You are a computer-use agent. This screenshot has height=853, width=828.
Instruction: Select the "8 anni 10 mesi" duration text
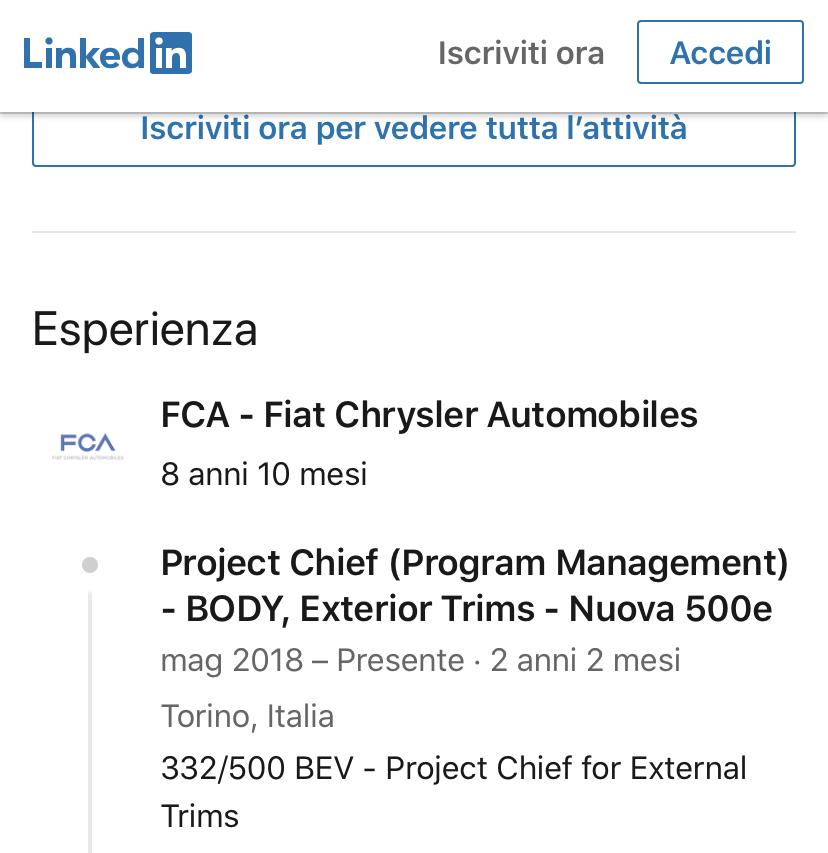pyautogui.click(x=264, y=474)
